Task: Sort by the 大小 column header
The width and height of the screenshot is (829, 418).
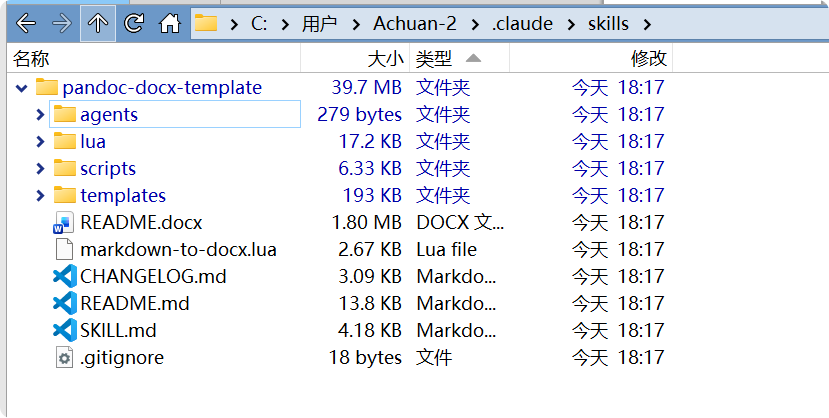Action: click(x=355, y=58)
